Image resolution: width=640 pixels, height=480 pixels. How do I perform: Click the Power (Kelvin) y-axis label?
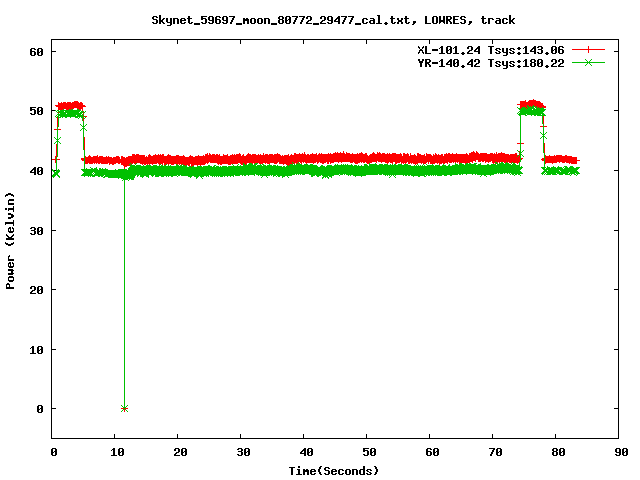coord(10,241)
